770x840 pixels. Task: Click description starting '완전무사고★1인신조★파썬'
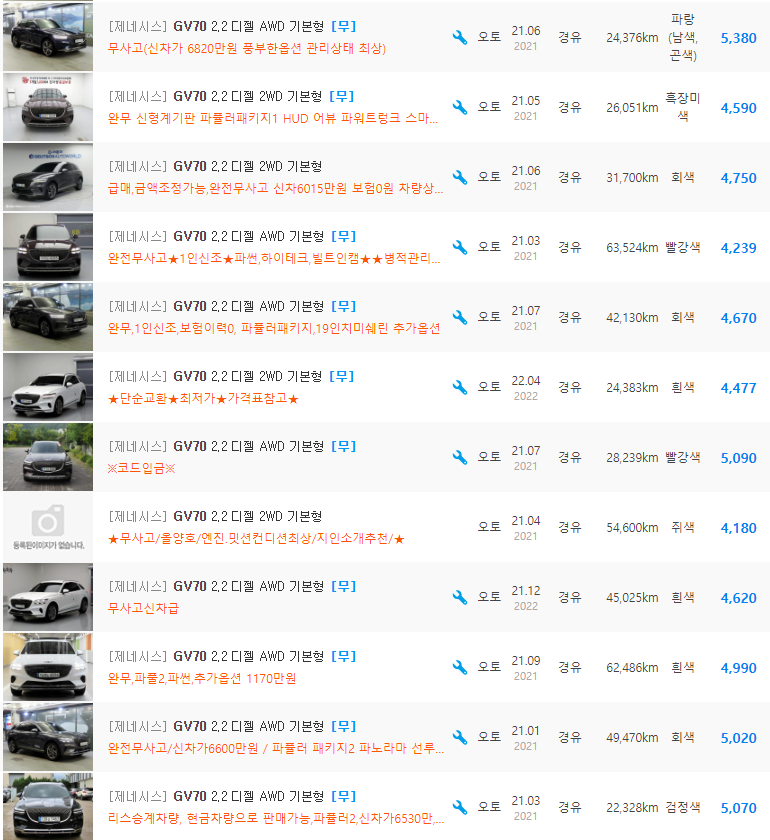click(274, 259)
